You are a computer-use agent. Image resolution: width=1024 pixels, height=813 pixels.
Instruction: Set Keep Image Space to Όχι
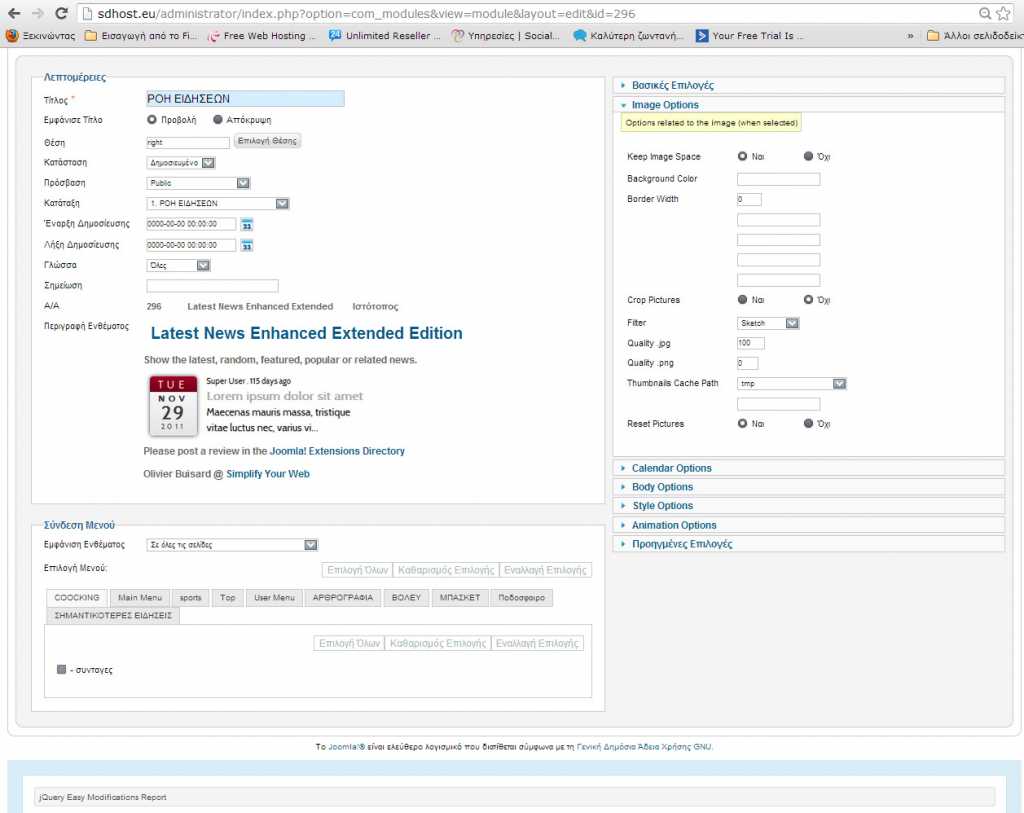[x=809, y=157]
